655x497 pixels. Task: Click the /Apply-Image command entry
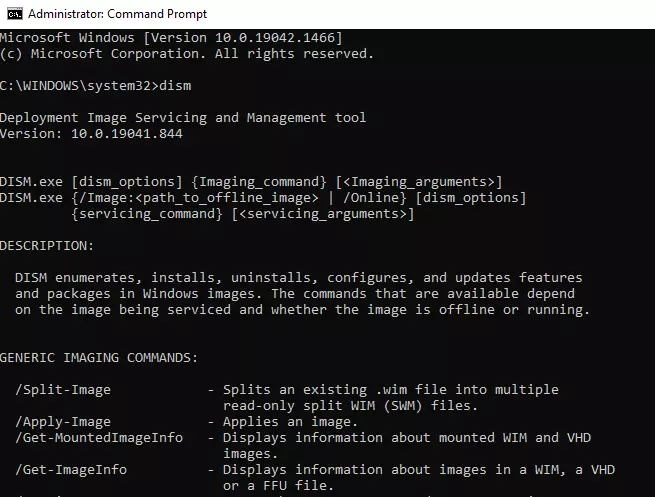click(63, 422)
